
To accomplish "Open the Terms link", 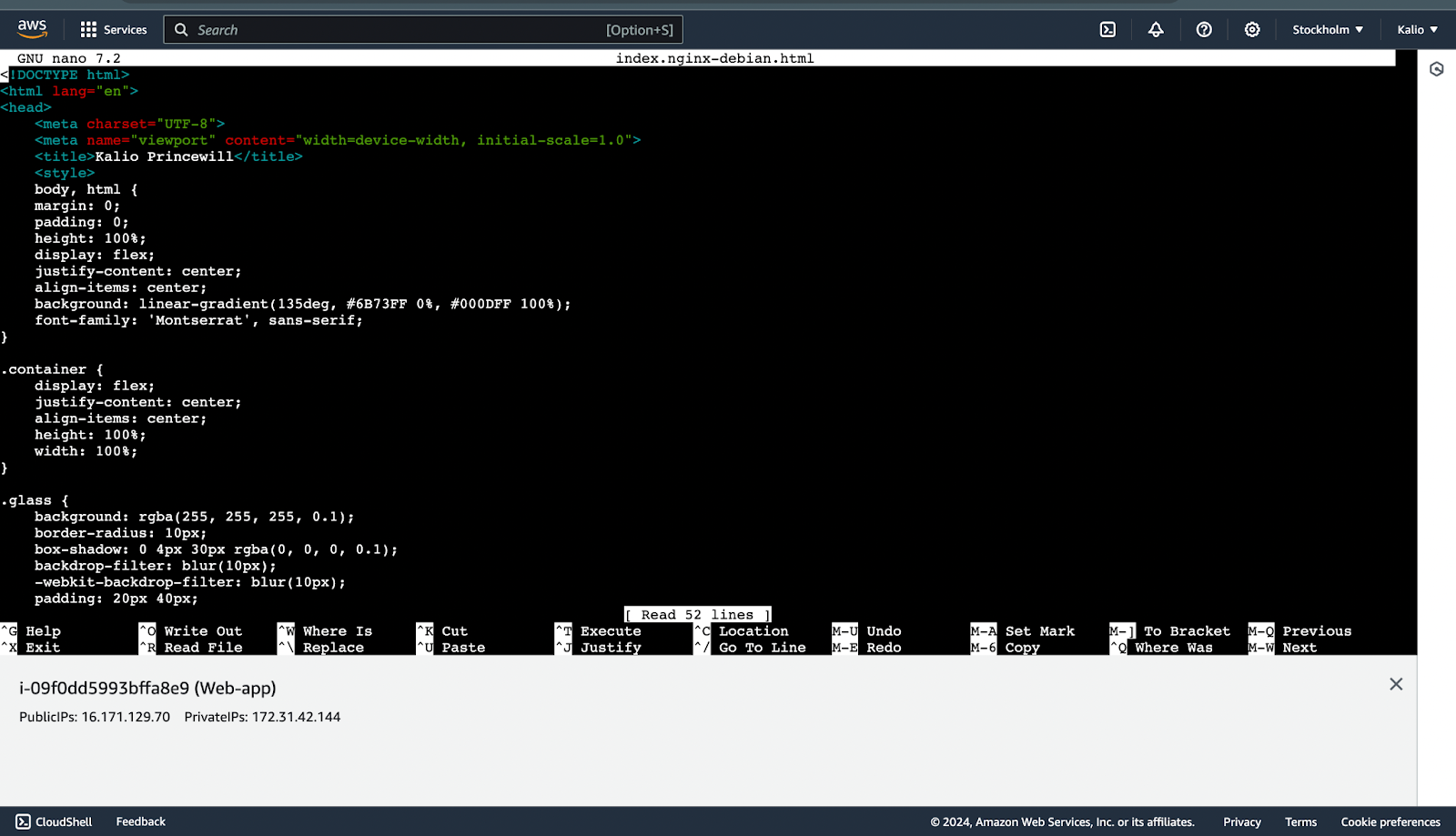I will (x=1301, y=821).
